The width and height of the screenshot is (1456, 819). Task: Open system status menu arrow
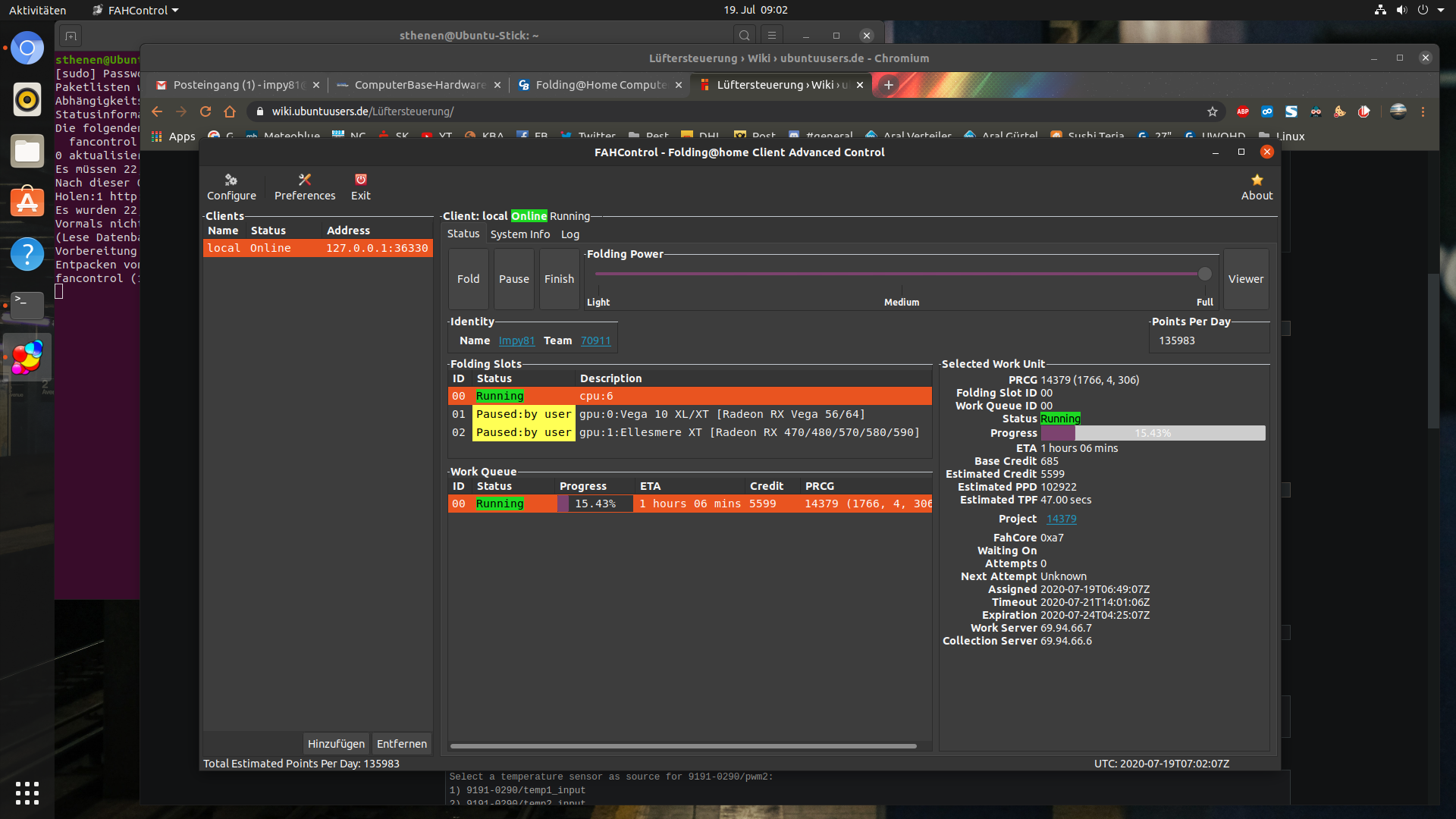point(1441,10)
